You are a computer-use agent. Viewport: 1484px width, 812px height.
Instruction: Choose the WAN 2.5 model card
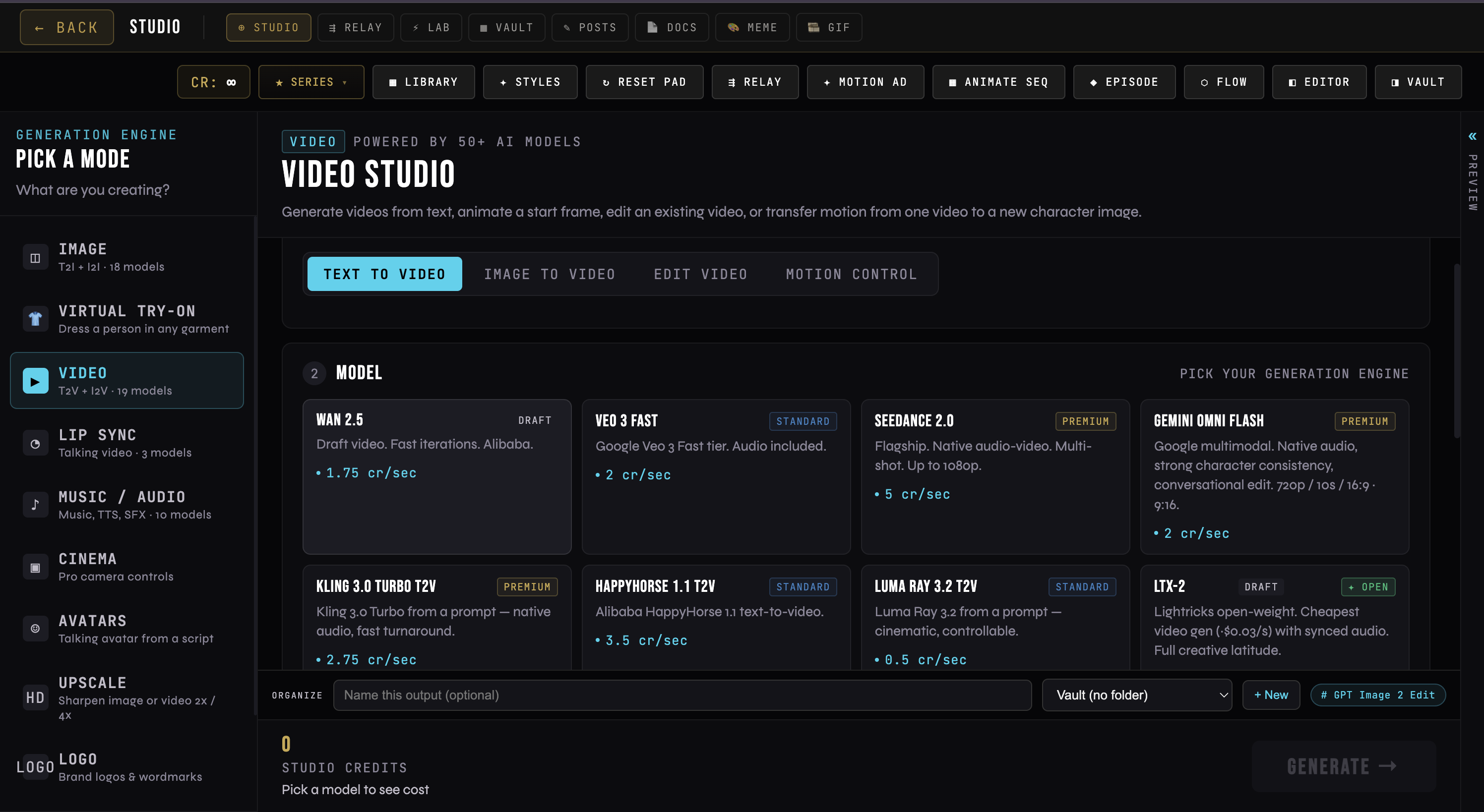click(x=436, y=476)
